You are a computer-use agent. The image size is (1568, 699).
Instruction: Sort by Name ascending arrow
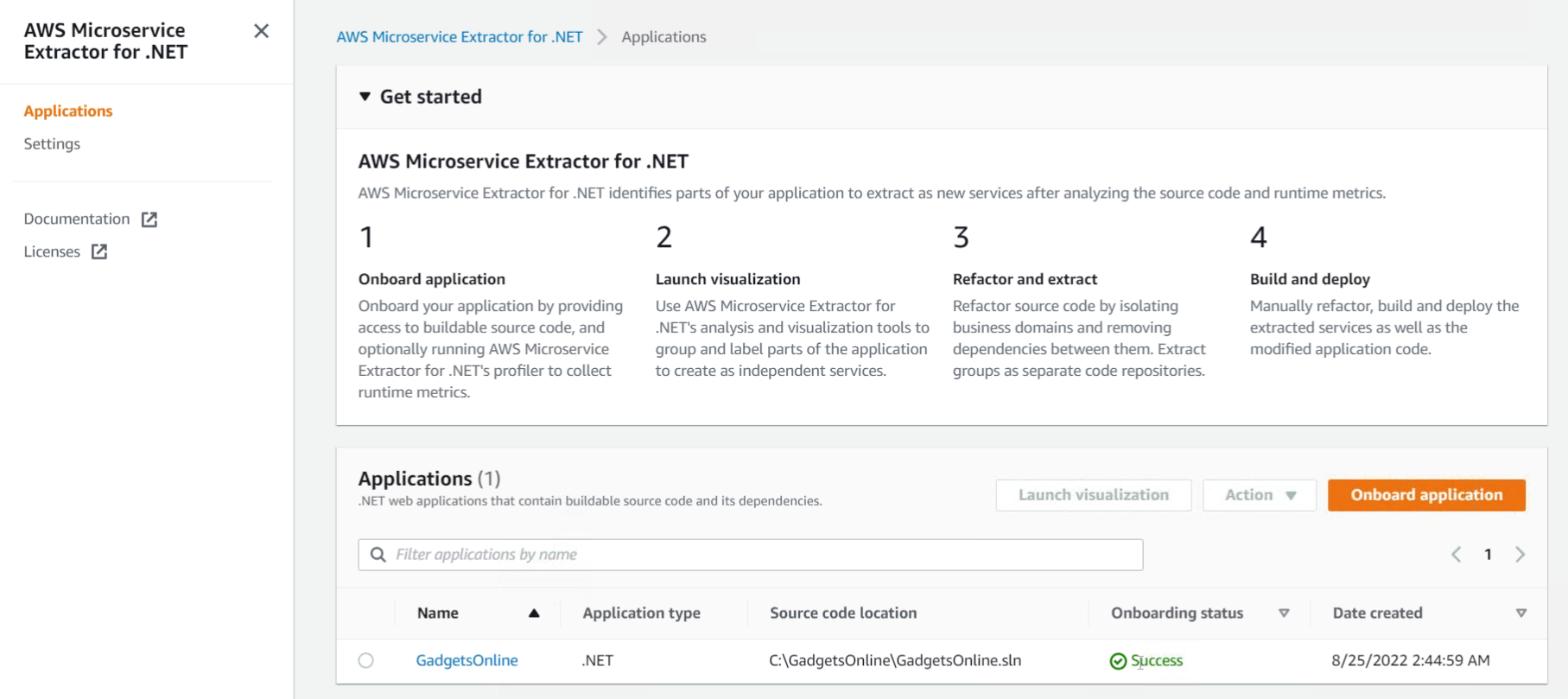(x=534, y=613)
